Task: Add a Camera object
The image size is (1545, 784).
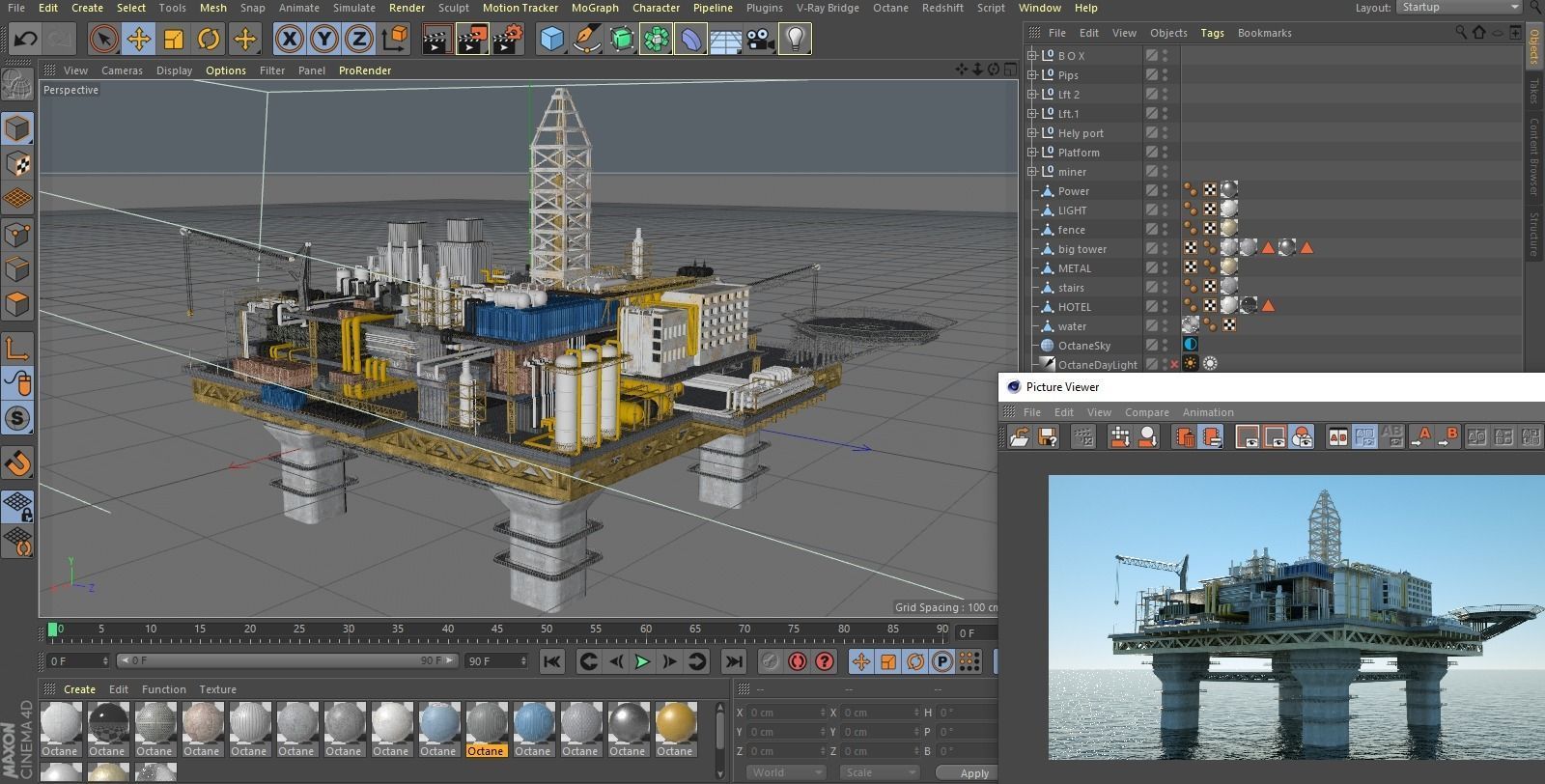Action: pyautogui.click(x=760, y=40)
